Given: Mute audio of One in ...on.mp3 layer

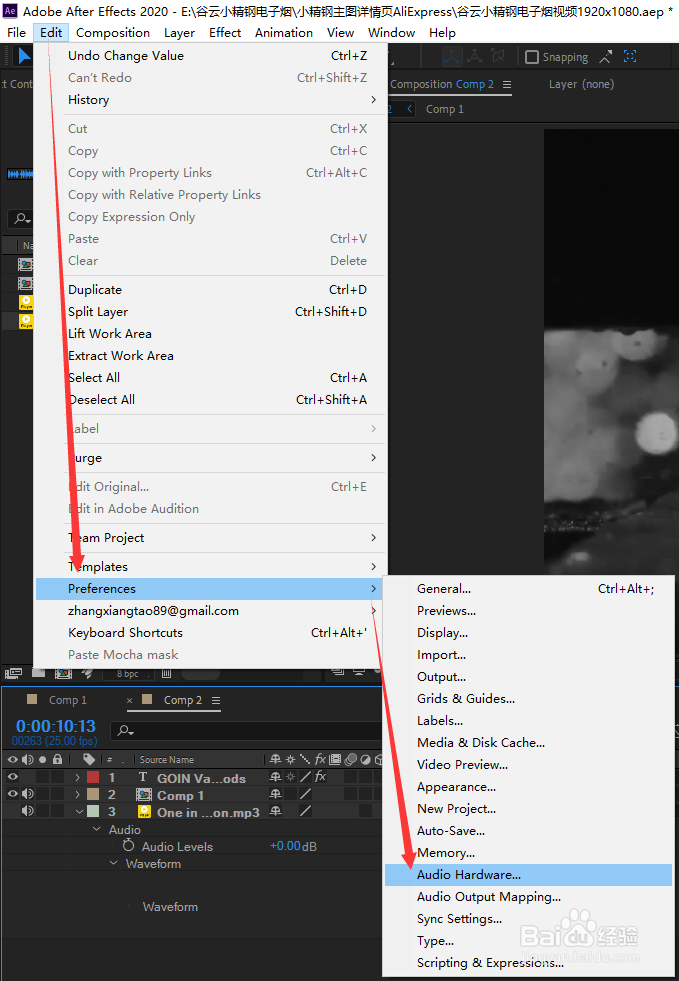Looking at the screenshot, I should click(28, 811).
